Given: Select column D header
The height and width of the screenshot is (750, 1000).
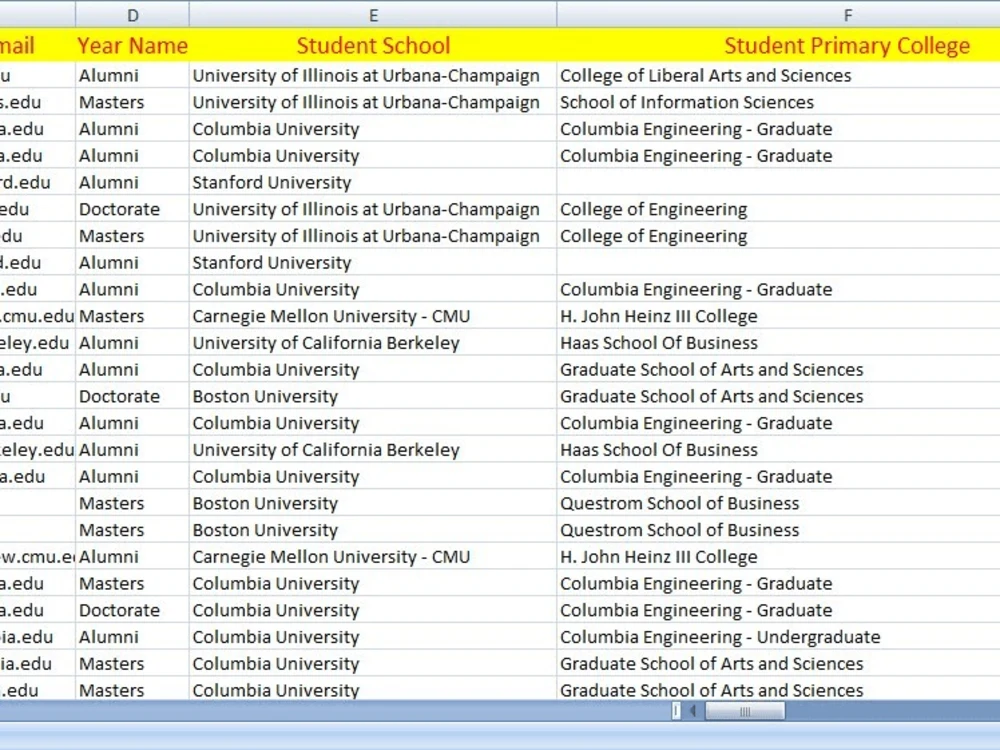Looking at the screenshot, I should pyautogui.click(x=133, y=15).
